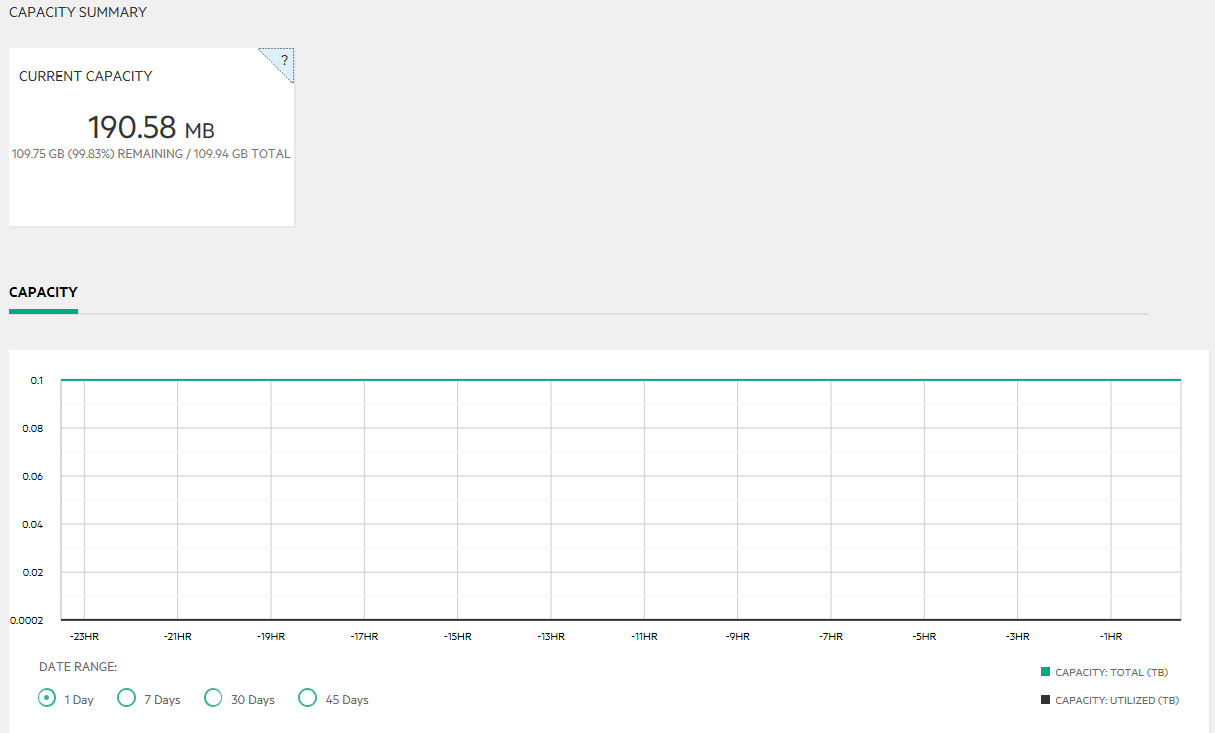The height and width of the screenshot is (733, 1215).
Task: Click the -23HR time axis label
Action: point(85,637)
